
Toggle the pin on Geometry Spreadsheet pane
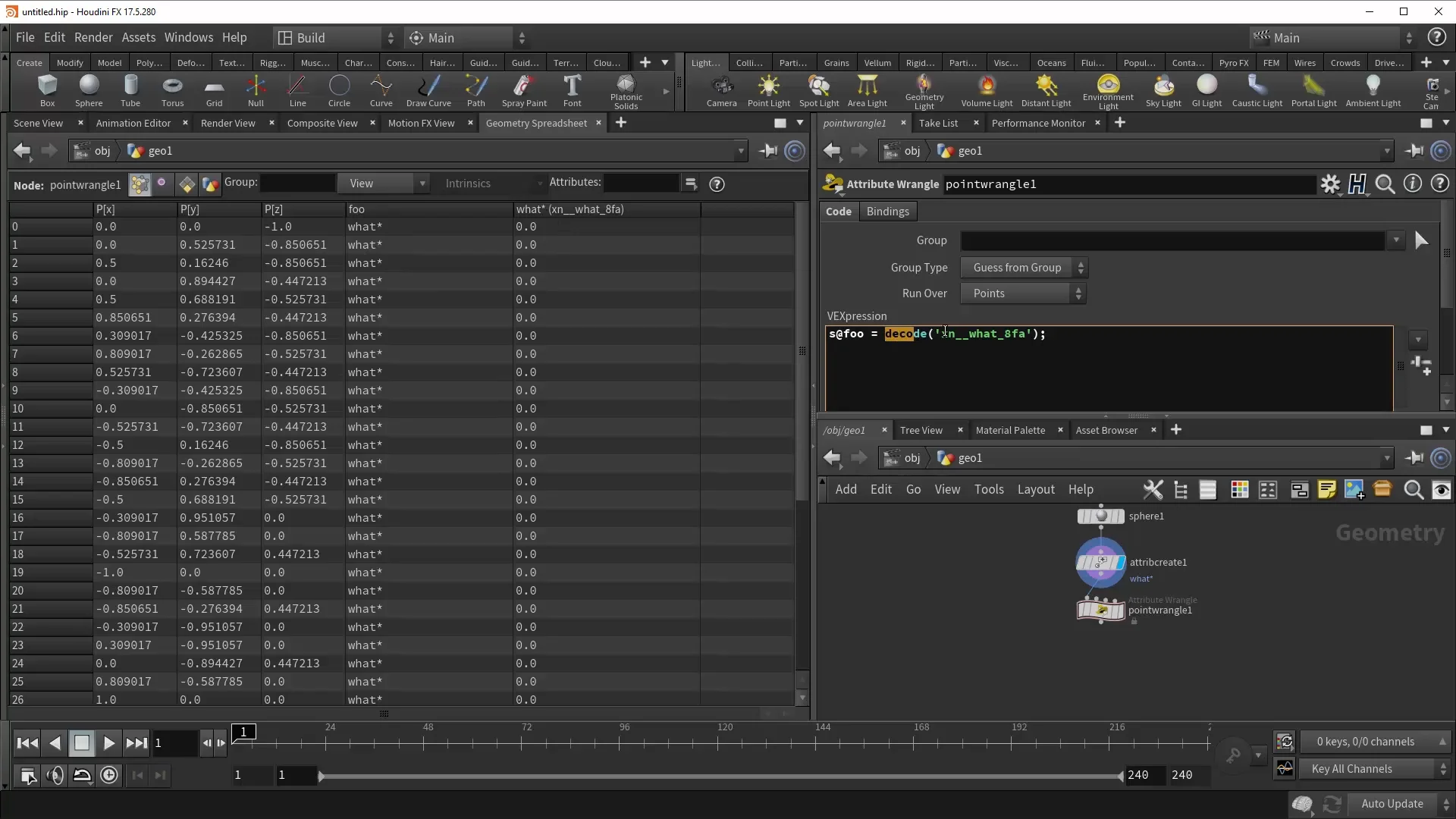[x=768, y=151]
